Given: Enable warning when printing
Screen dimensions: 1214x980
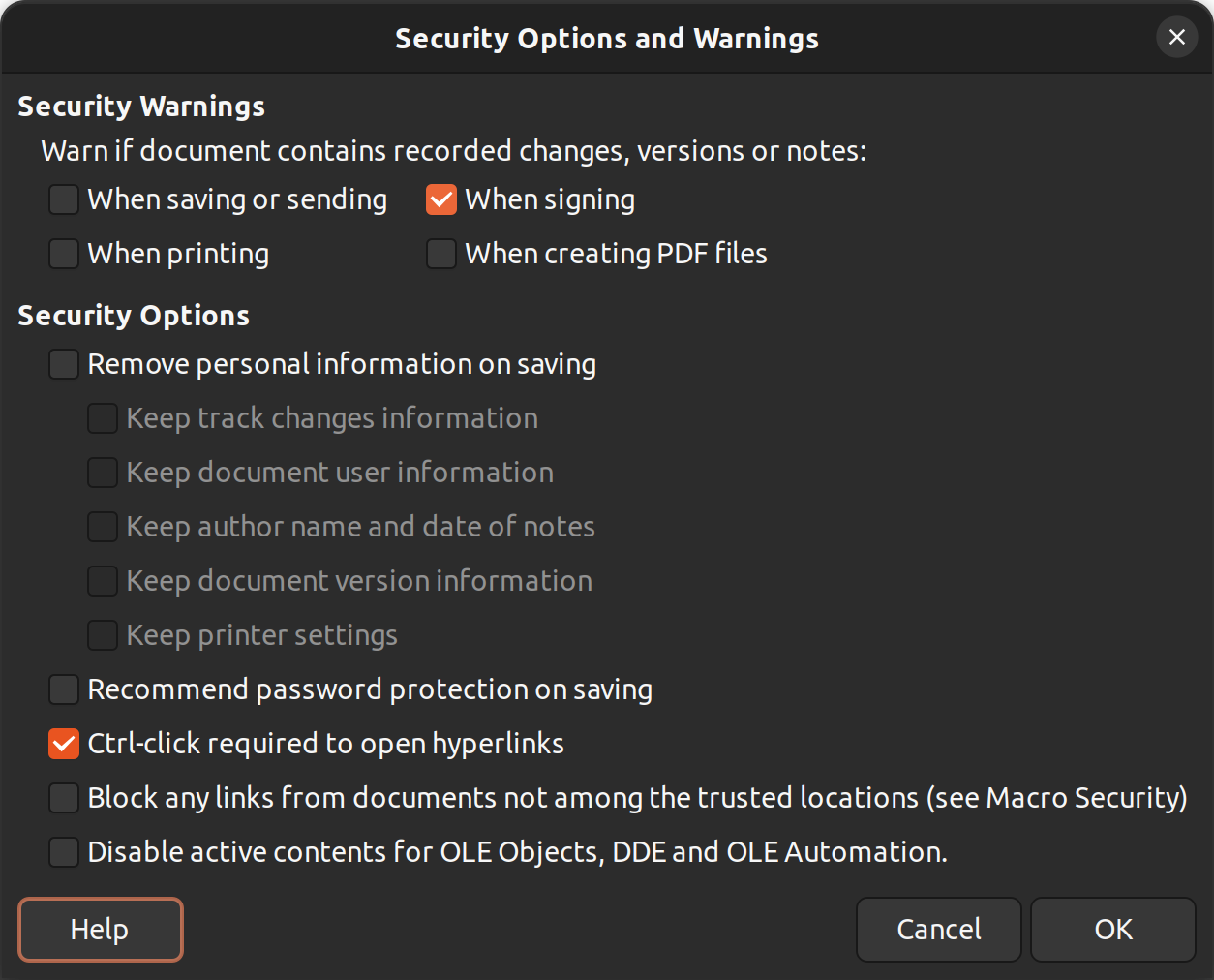Looking at the screenshot, I should 64,254.
